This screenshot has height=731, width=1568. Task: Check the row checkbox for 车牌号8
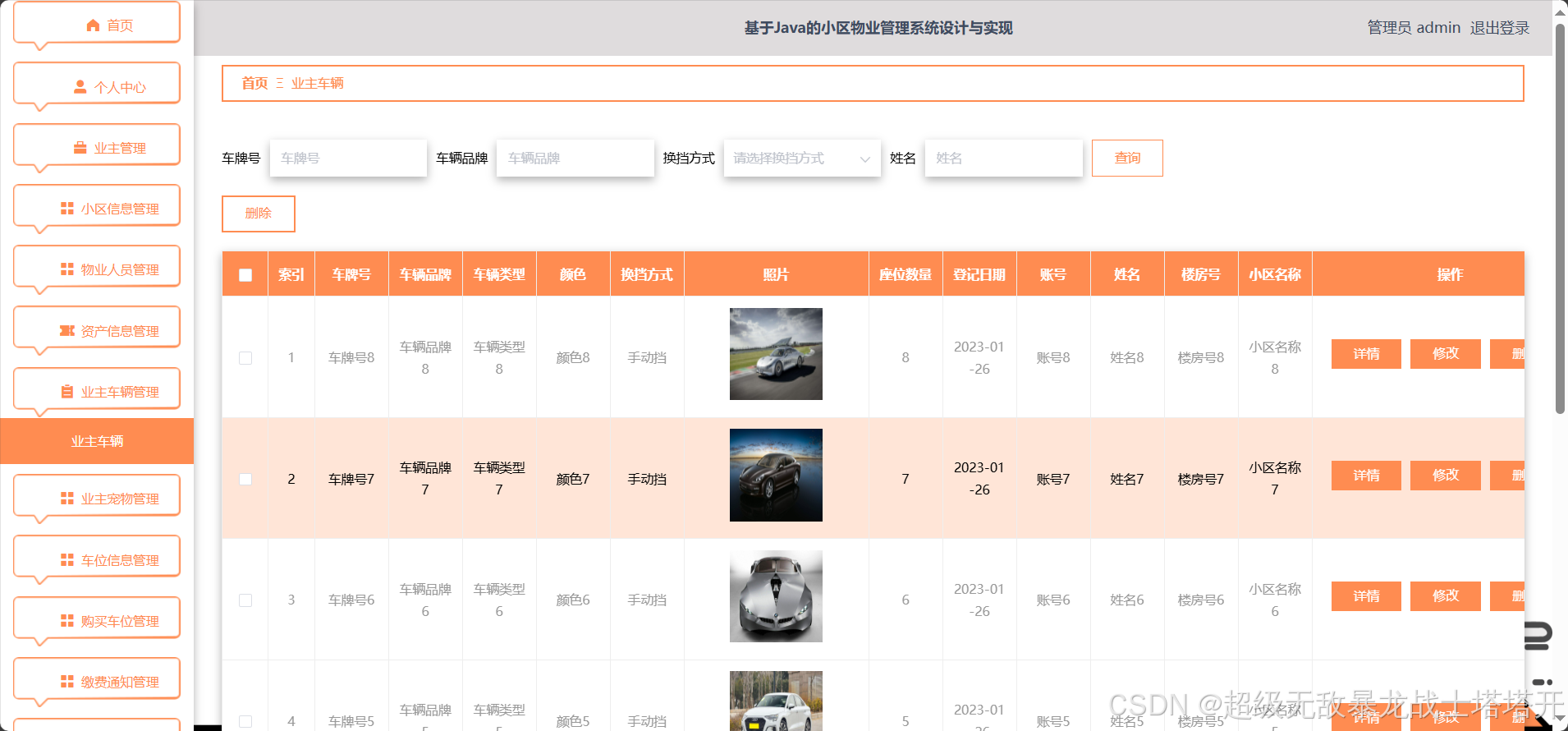245,358
